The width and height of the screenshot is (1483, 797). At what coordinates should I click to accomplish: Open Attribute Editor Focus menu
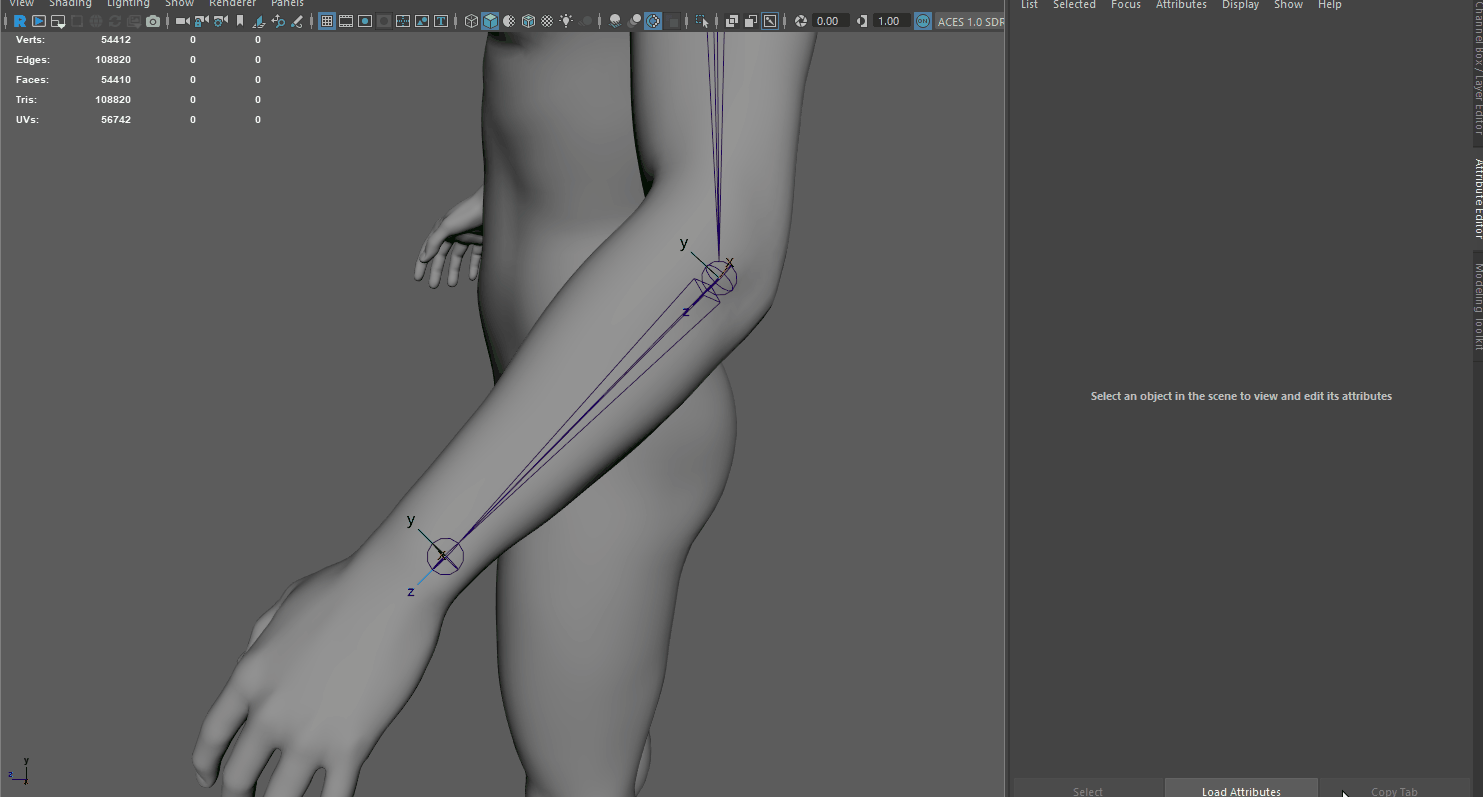click(1126, 5)
